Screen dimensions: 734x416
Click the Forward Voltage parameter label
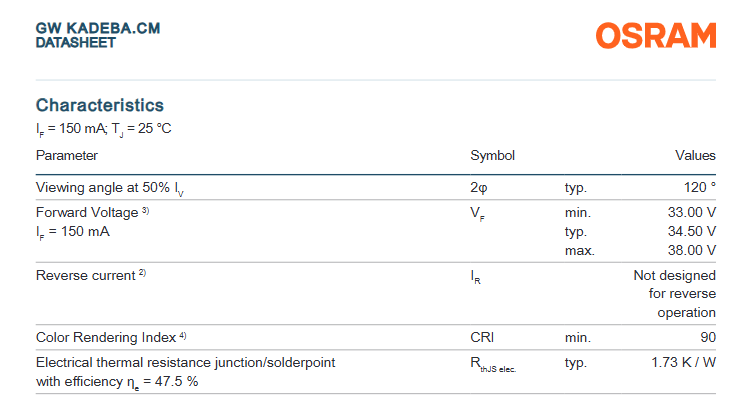point(86,212)
